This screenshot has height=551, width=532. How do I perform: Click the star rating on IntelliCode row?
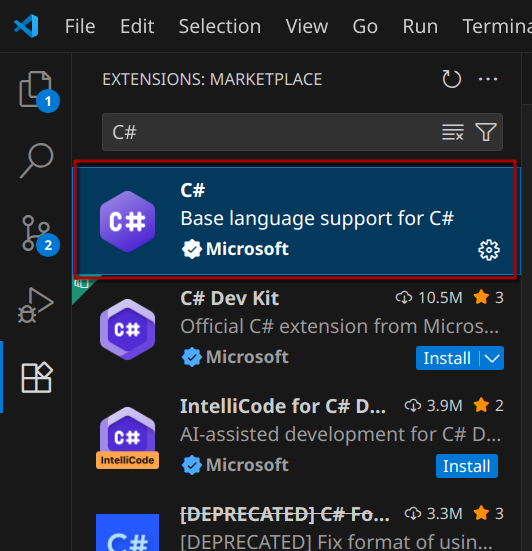pyautogui.click(x=488, y=406)
